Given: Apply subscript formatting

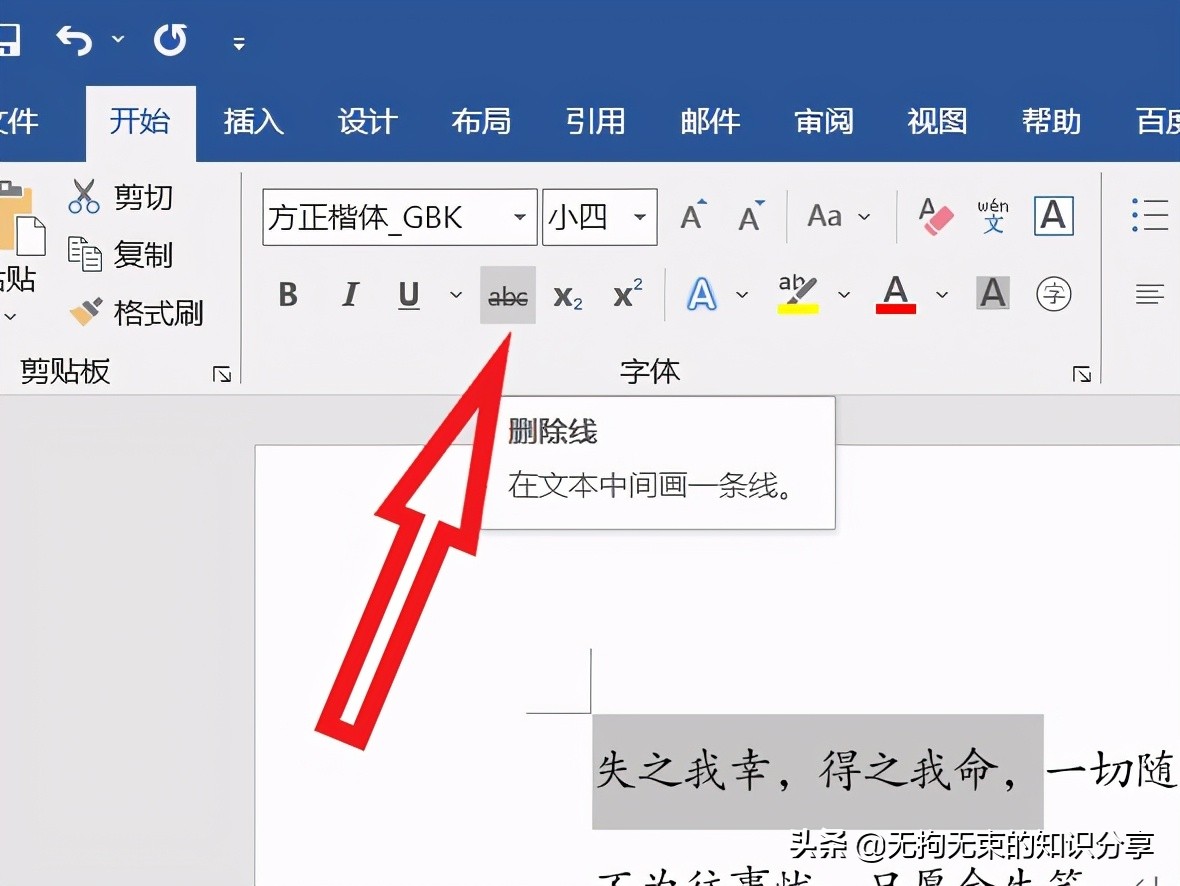Looking at the screenshot, I should point(566,294).
